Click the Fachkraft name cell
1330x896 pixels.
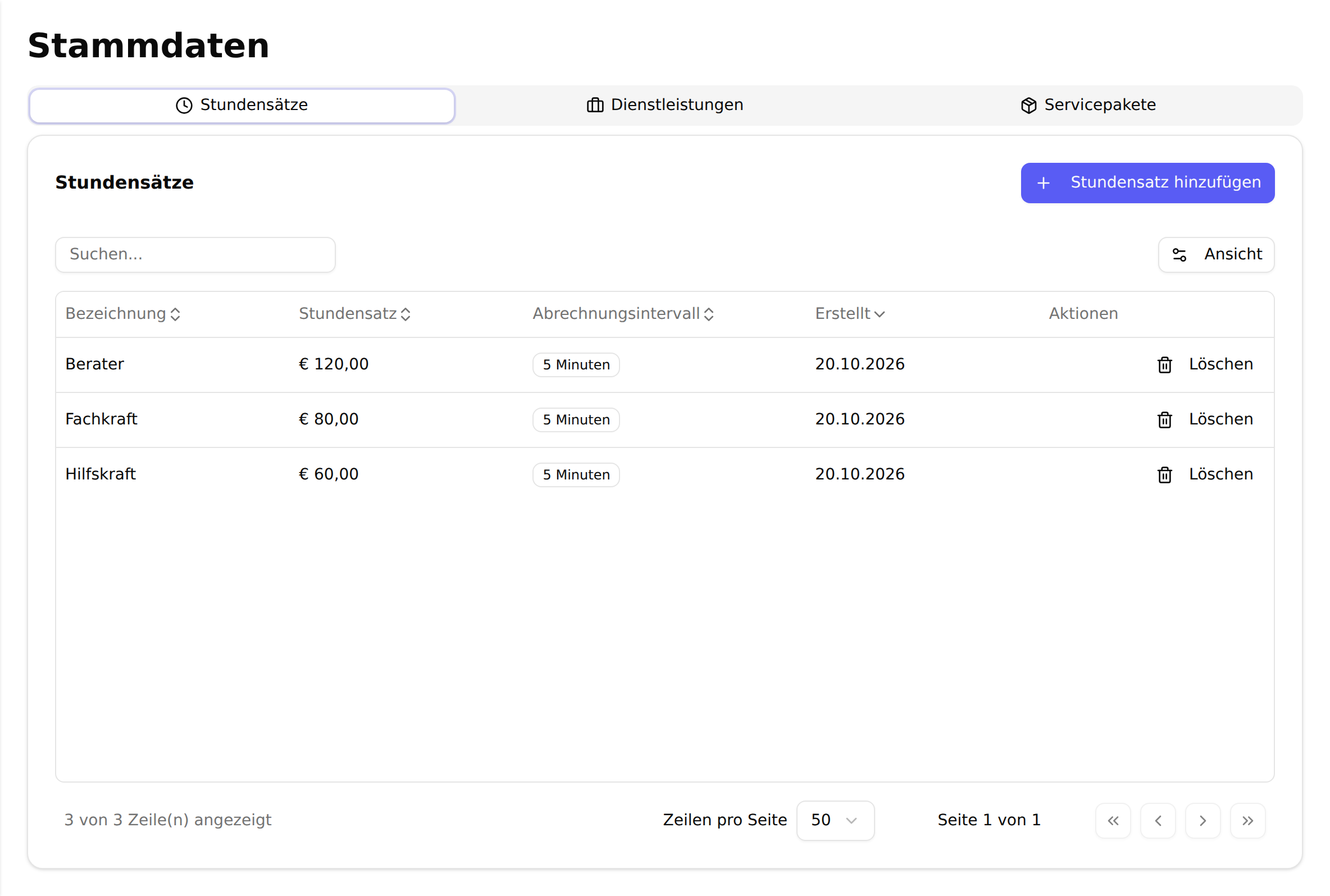101,419
